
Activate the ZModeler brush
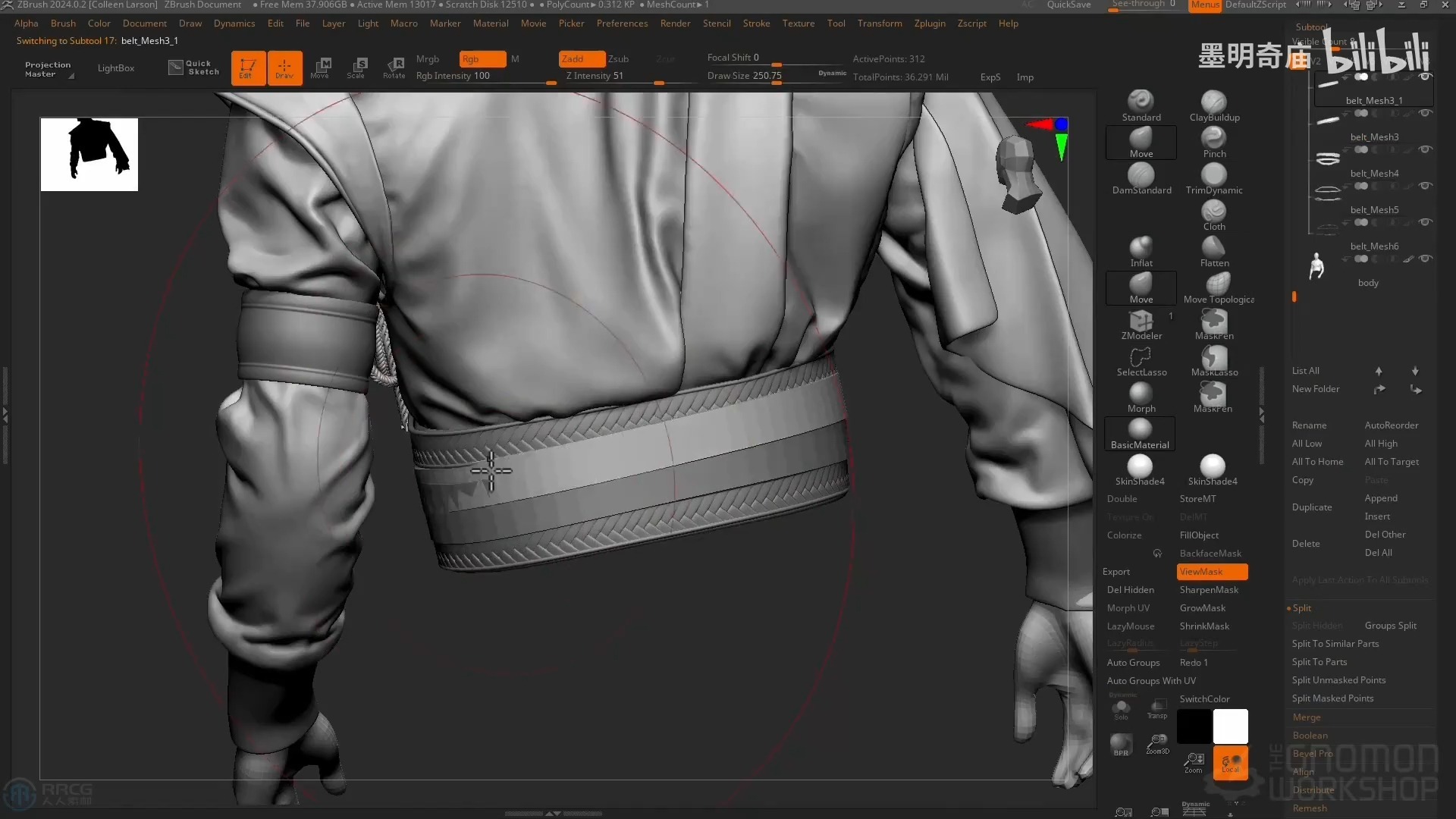point(1141,324)
